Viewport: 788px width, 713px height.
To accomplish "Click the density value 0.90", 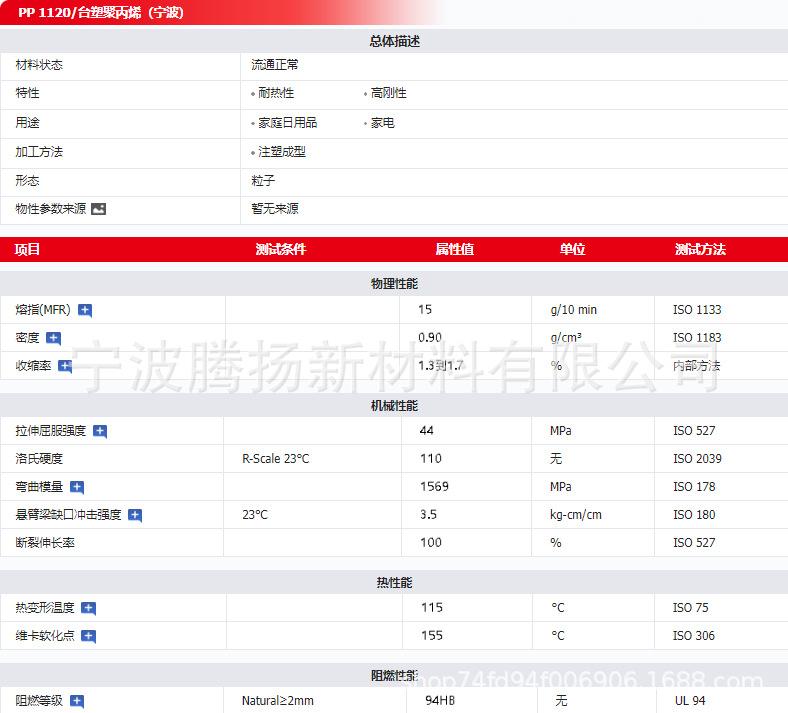I will point(430,338).
